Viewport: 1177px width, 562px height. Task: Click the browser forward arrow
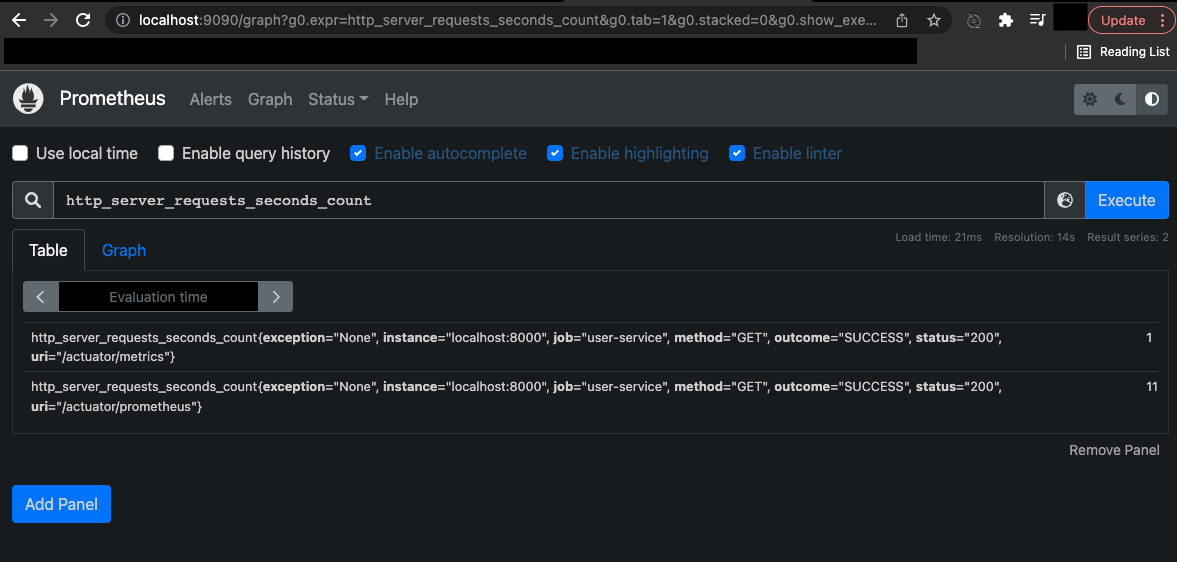coord(51,20)
